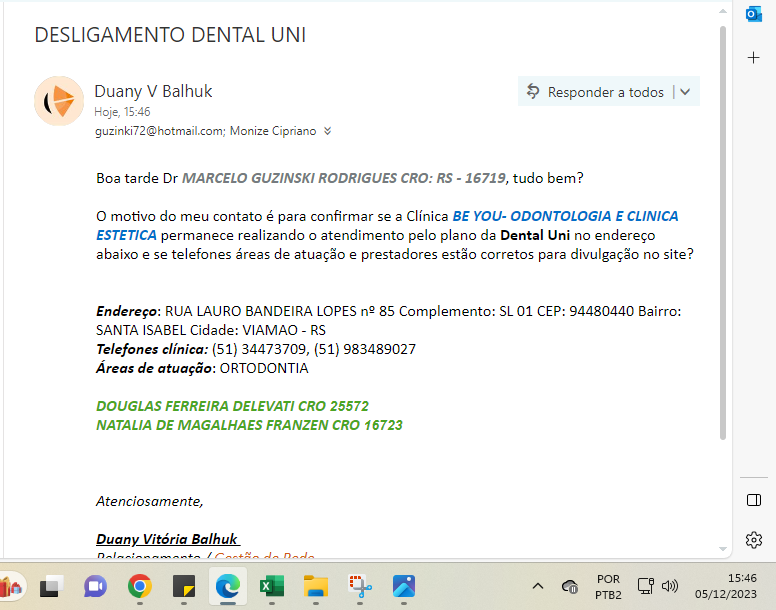Click the subject DESLIGAMENTO DENTAL UNI
Viewport: 776px width, 610px height.
170,35
